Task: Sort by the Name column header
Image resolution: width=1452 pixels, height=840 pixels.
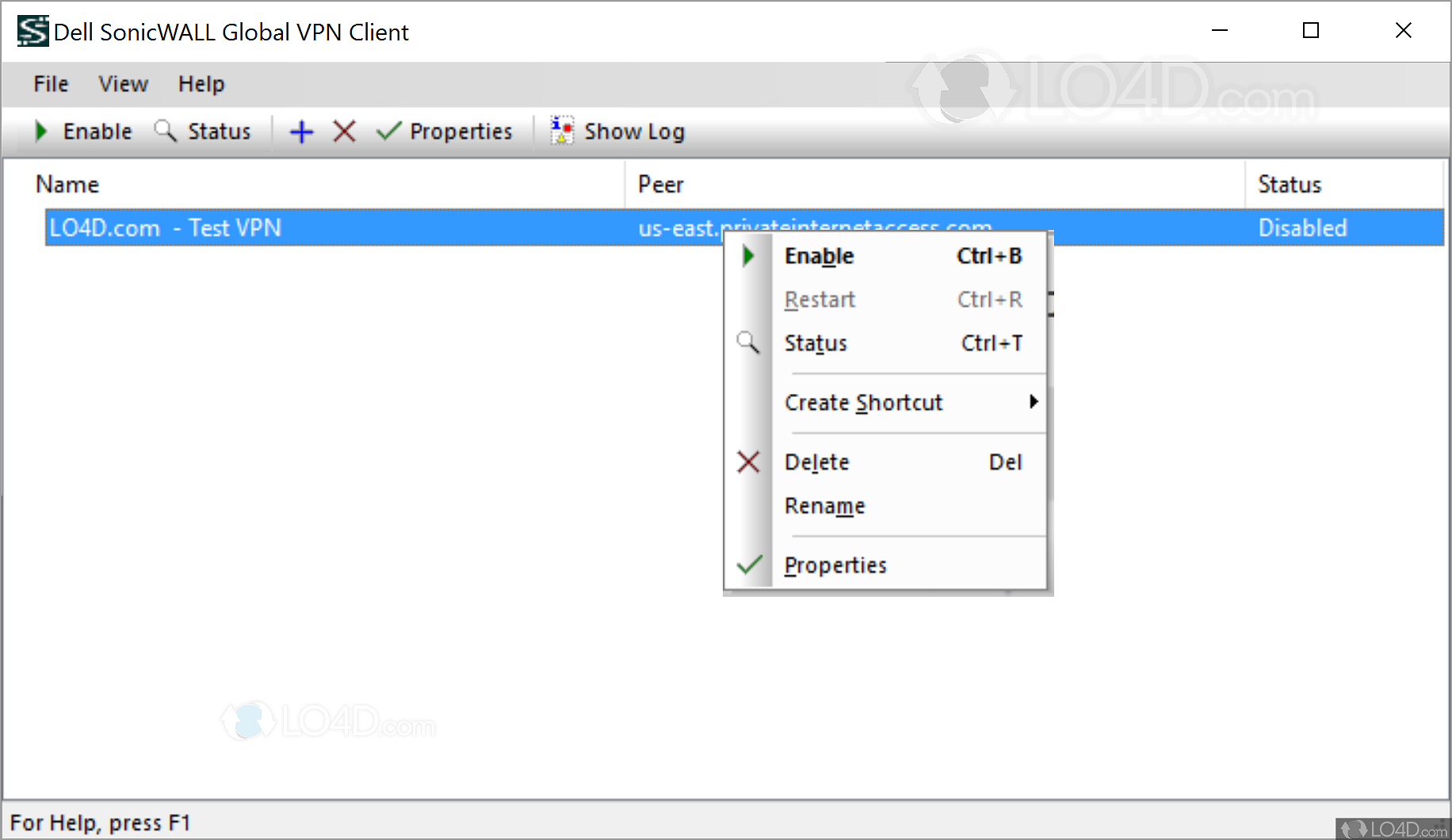Action: pyautogui.click(x=315, y=185)
